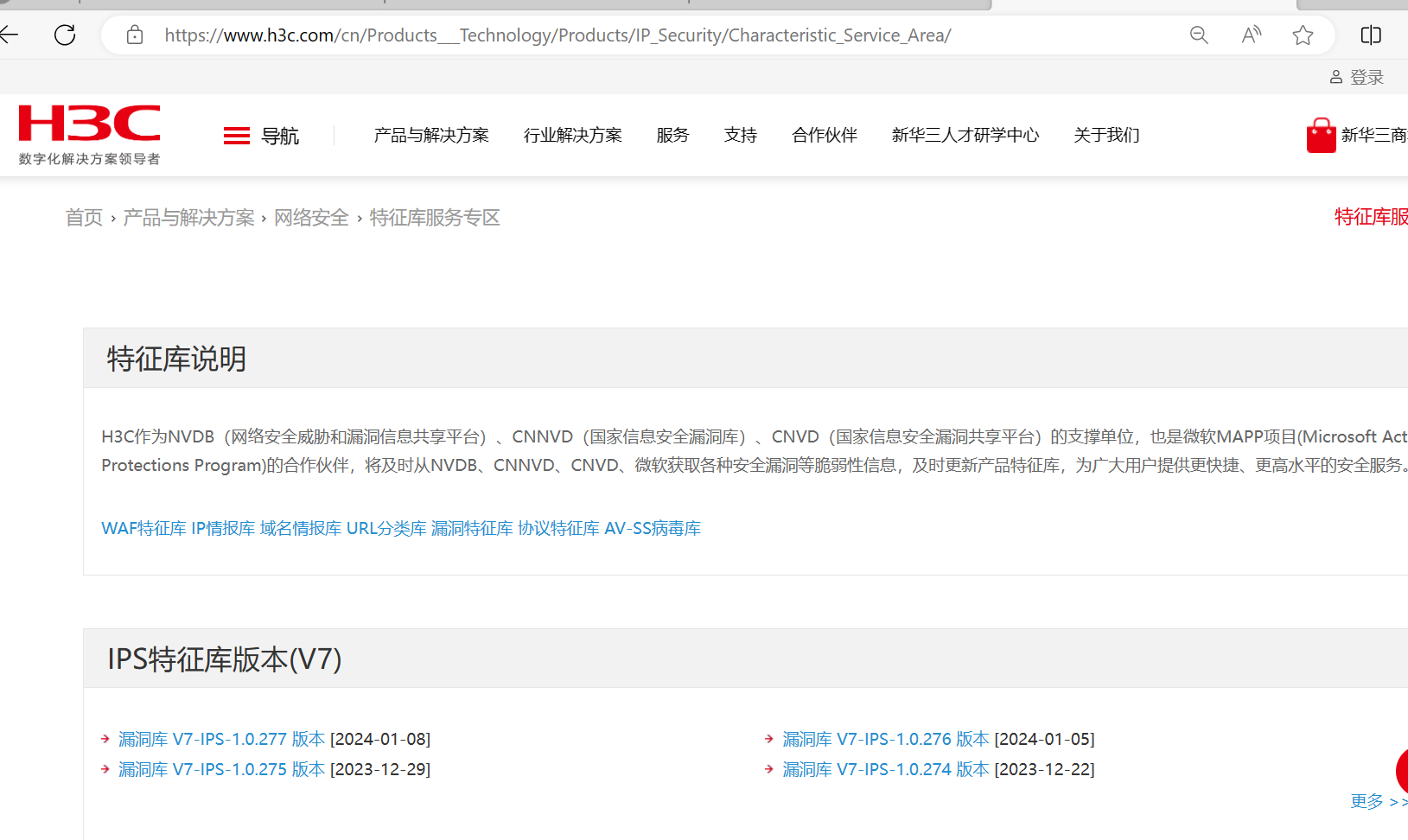
Task: Click the 特征库说明 section heading
Action: [x=176, y=359]
